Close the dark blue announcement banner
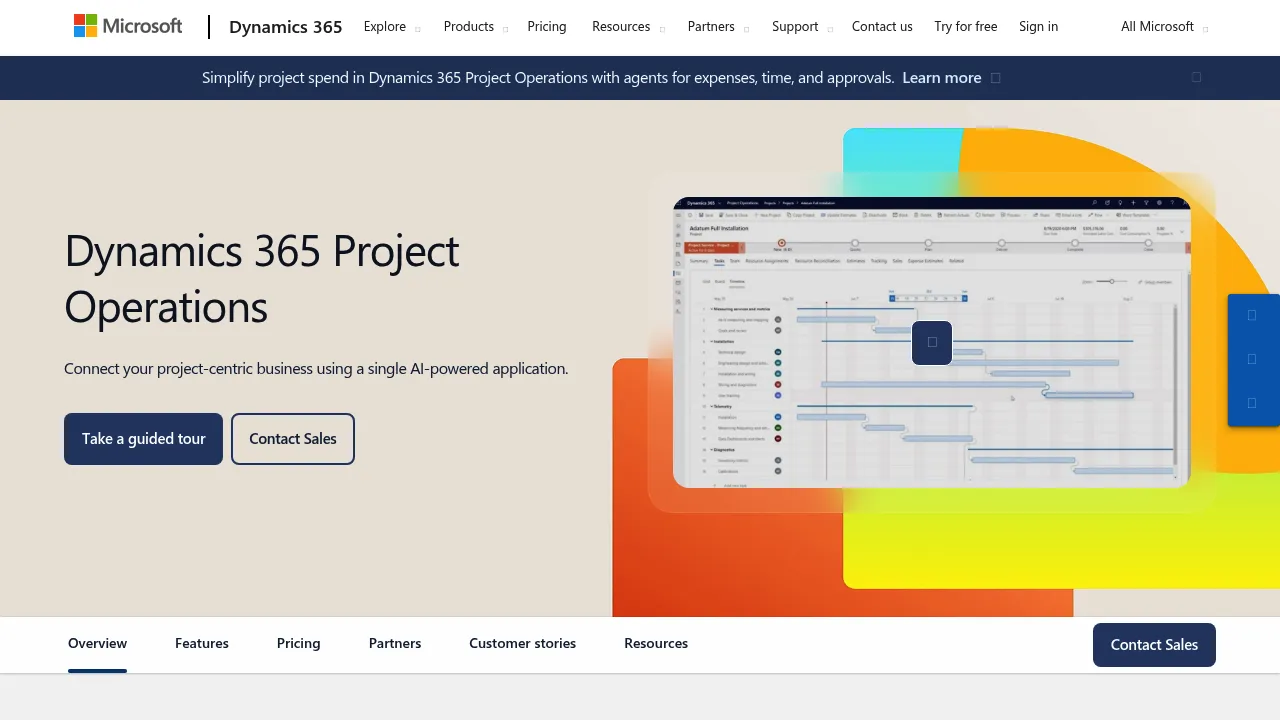The height and width of the screenshot is (720, 1280). point(1196,77)
